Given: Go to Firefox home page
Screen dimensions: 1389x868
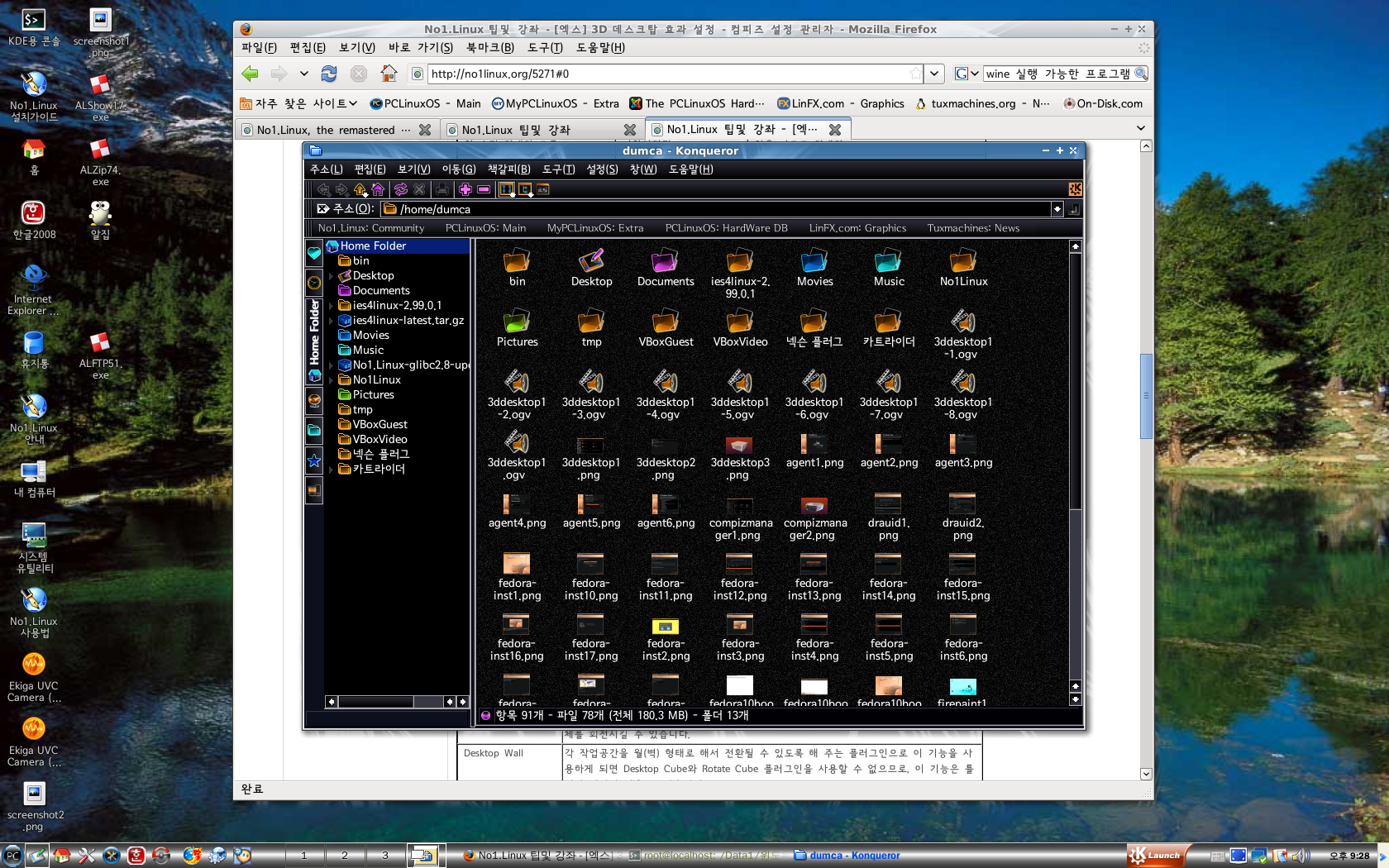Looking at the screenshot, I should coord(389,74).
